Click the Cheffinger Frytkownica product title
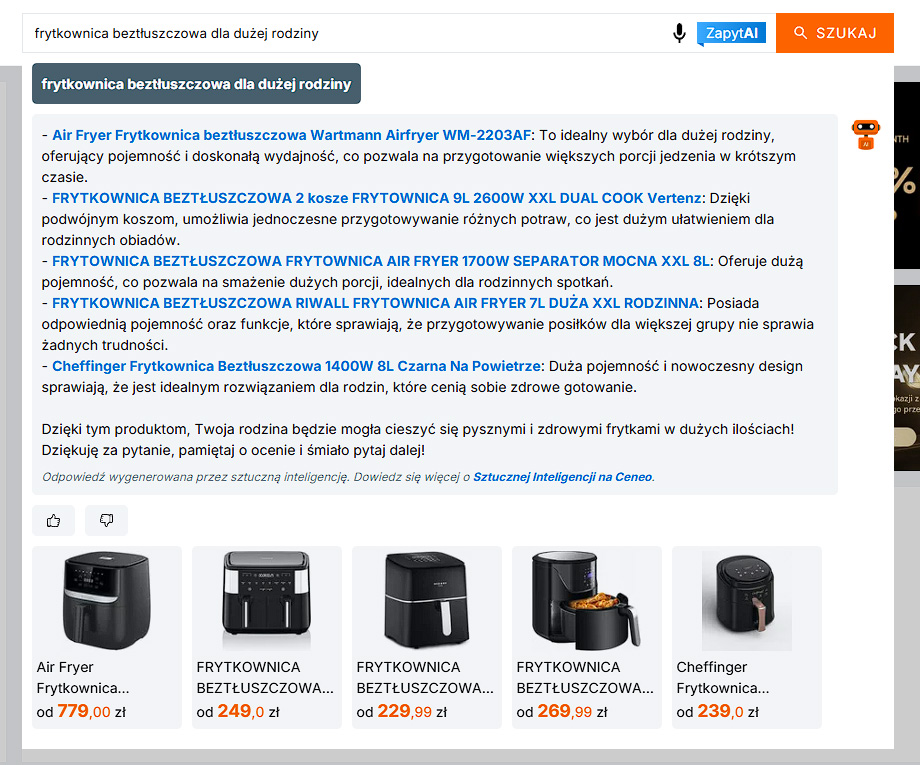Screen dimensions: 920x765 coord(722,677)
